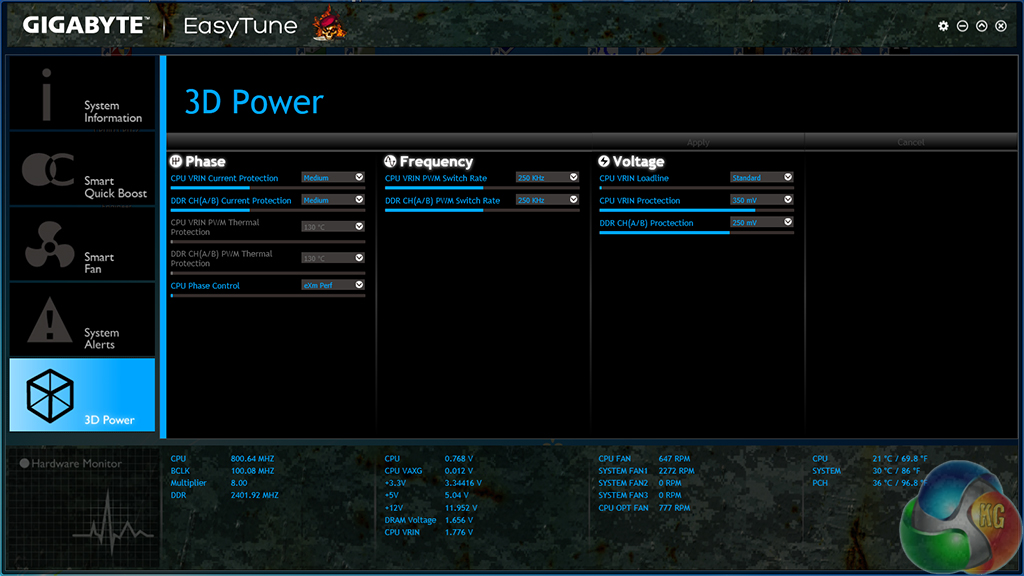The image size is (1024, 576).
Task: Click the Smart Quick Boost gauge icon
Action: tap(48, 169)
